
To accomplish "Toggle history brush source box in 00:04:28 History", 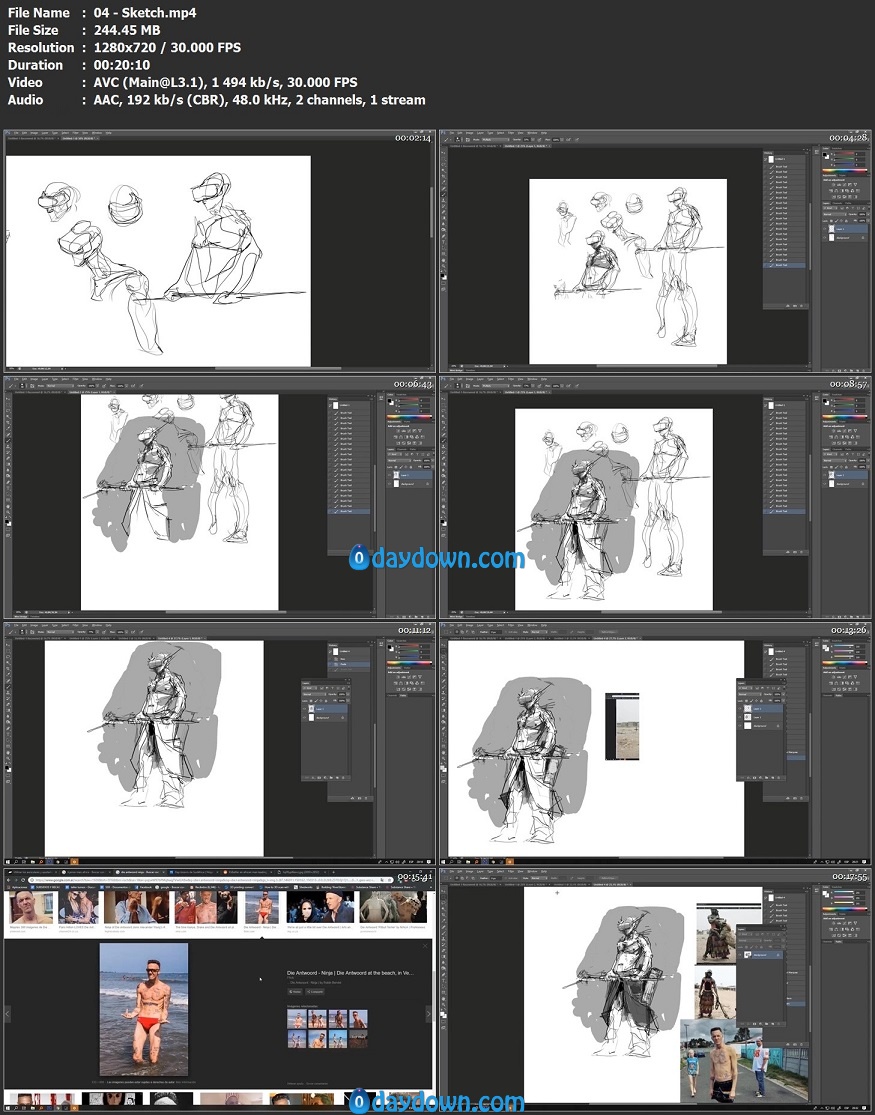I will 765,159.
